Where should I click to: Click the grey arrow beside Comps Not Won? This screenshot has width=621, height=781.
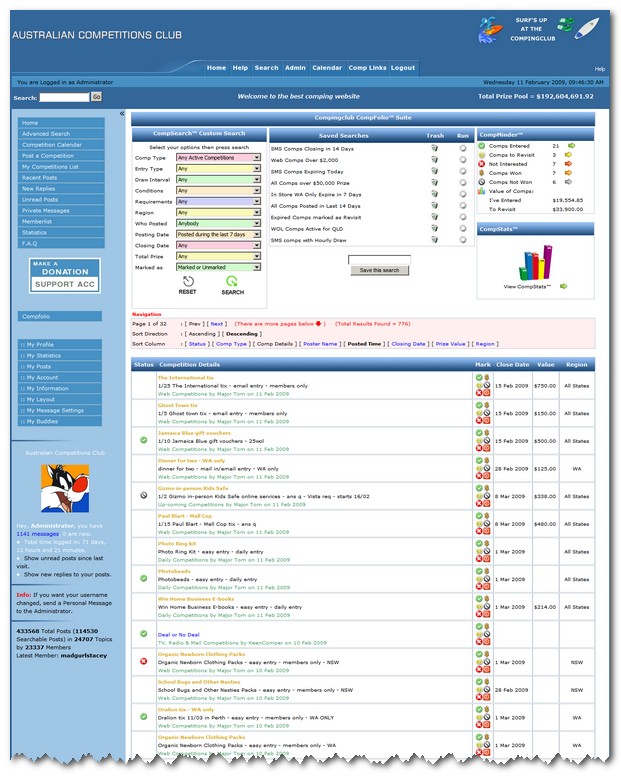[569, 181]
